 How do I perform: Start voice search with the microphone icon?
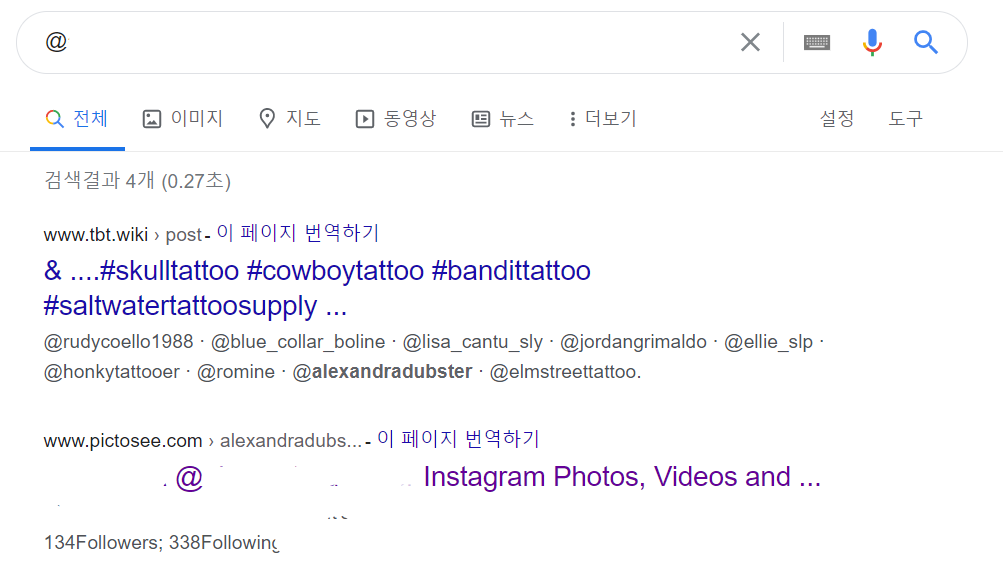872,42
